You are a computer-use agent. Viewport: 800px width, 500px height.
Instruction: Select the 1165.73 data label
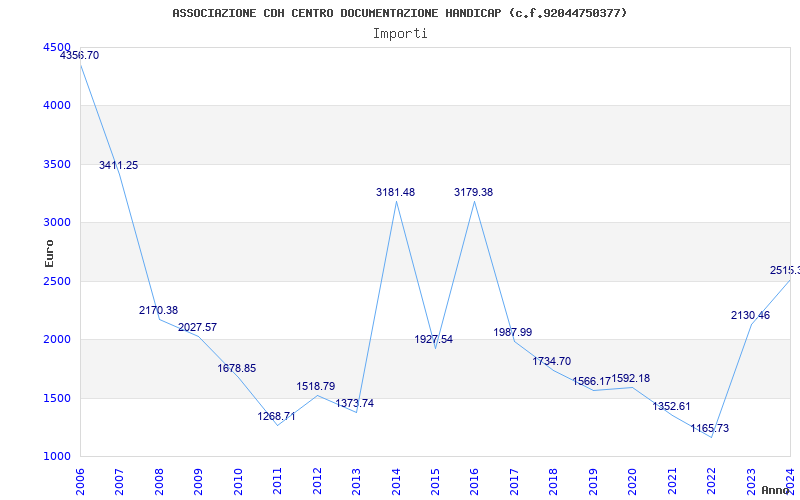pos(710,428)
